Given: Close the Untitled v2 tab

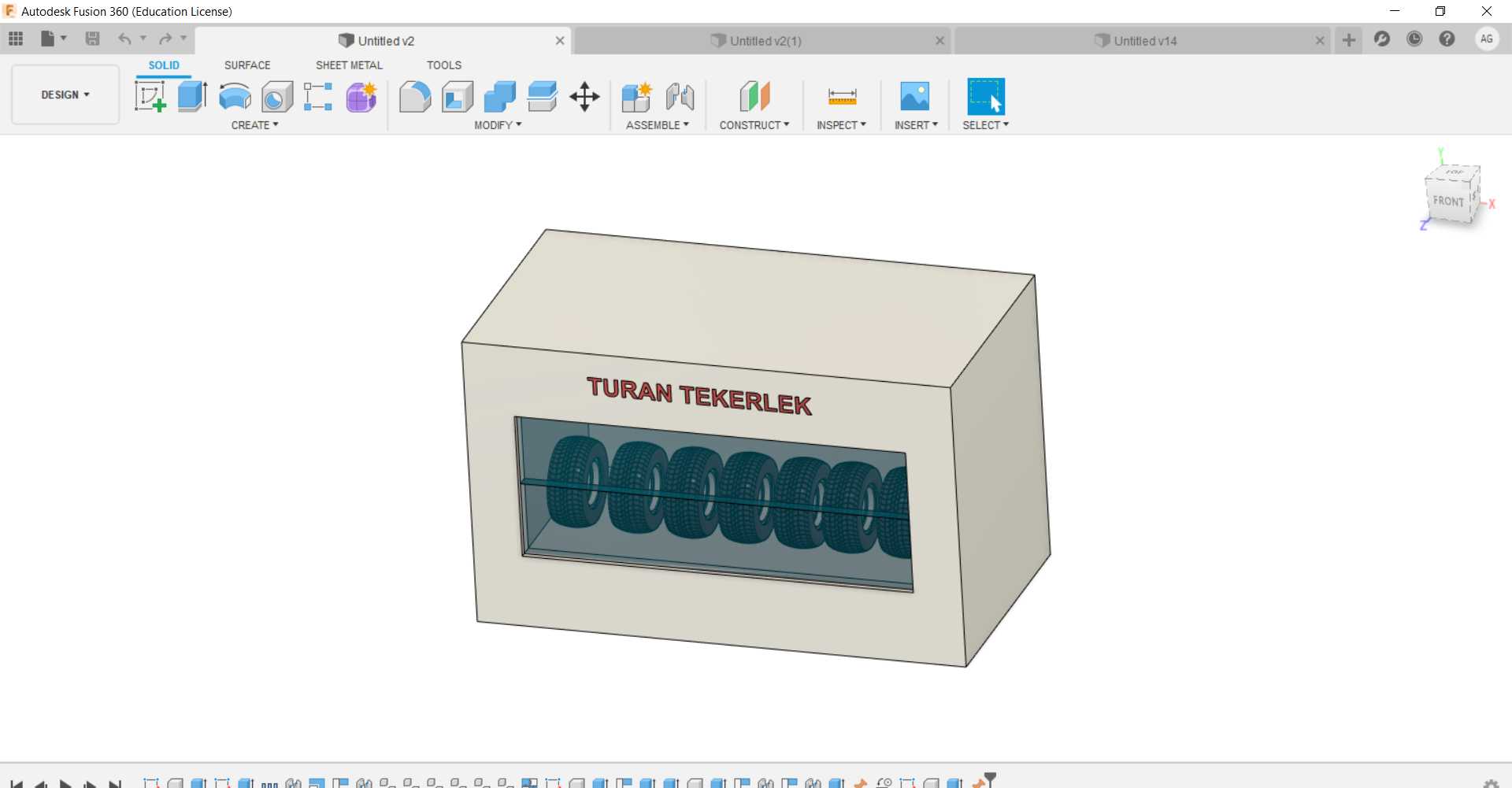Looking at the screenshot, I should [560, 41].
